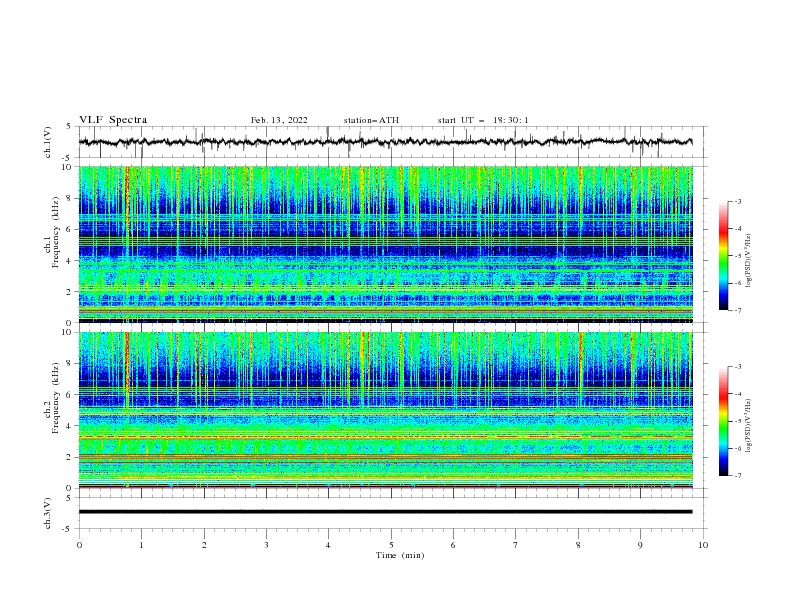The width and height of the screenshot is (792, 612).
Task: Click the time axis tick label "0"
Action: point(79,545)
